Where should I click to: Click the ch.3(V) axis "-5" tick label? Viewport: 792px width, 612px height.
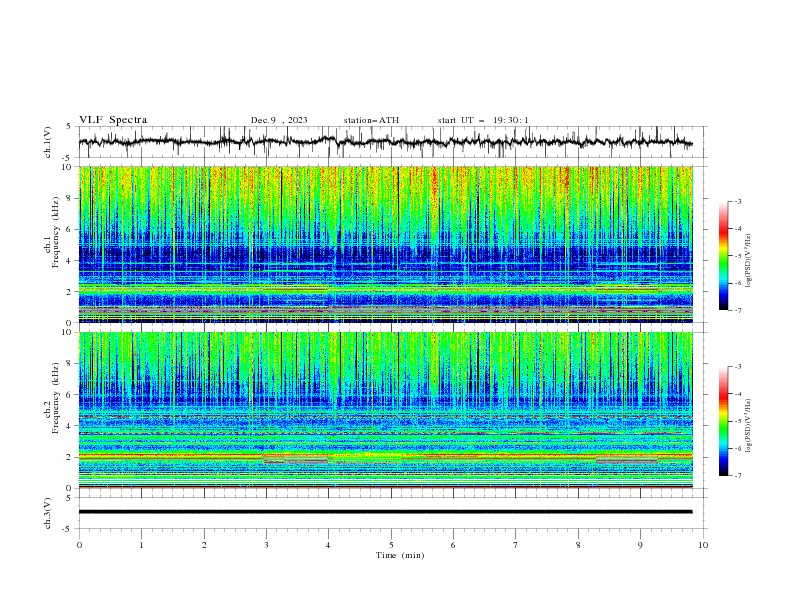68,529
